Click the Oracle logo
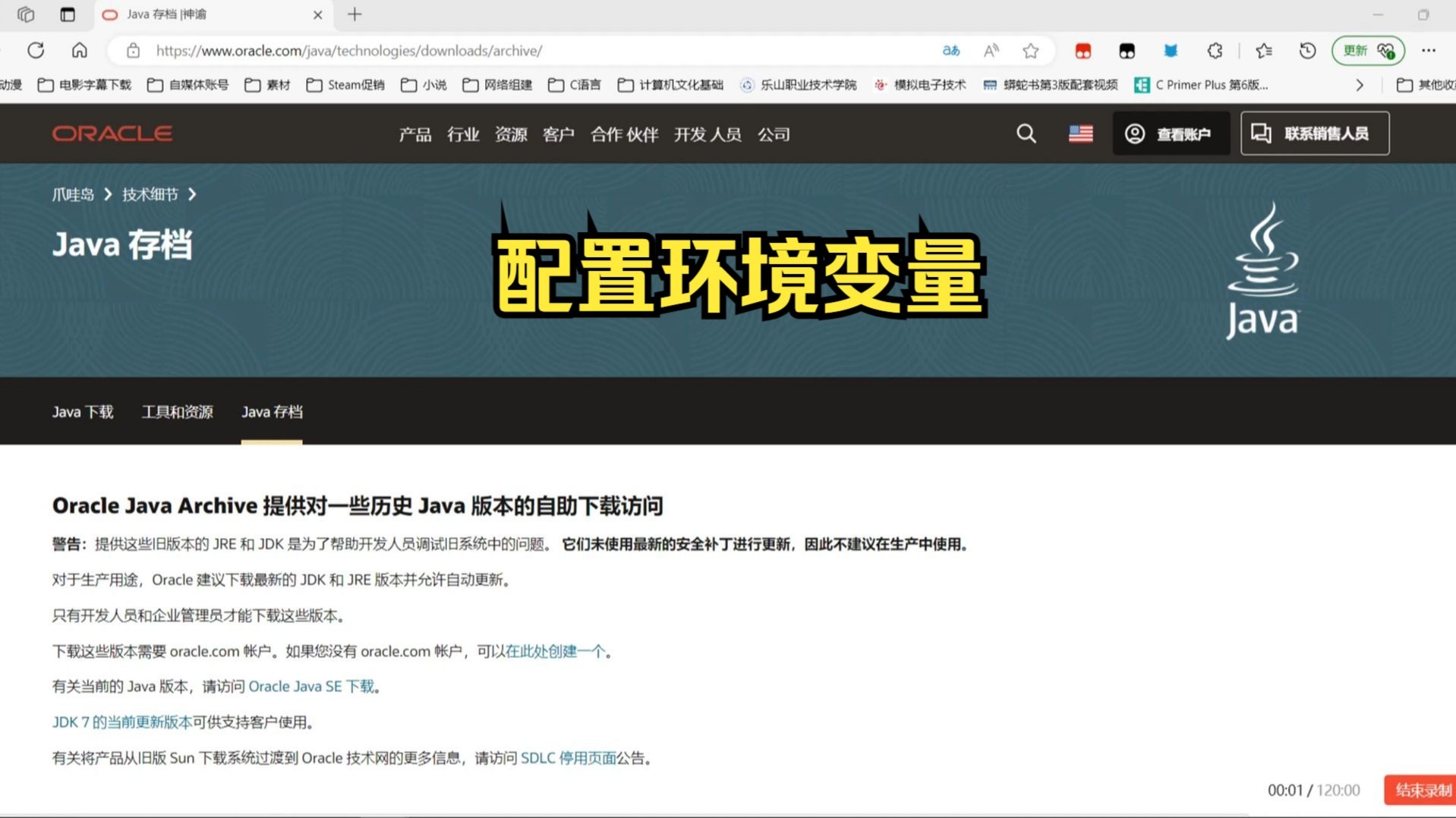Viewport: 1456px width, 818px height. click(112, 134)
